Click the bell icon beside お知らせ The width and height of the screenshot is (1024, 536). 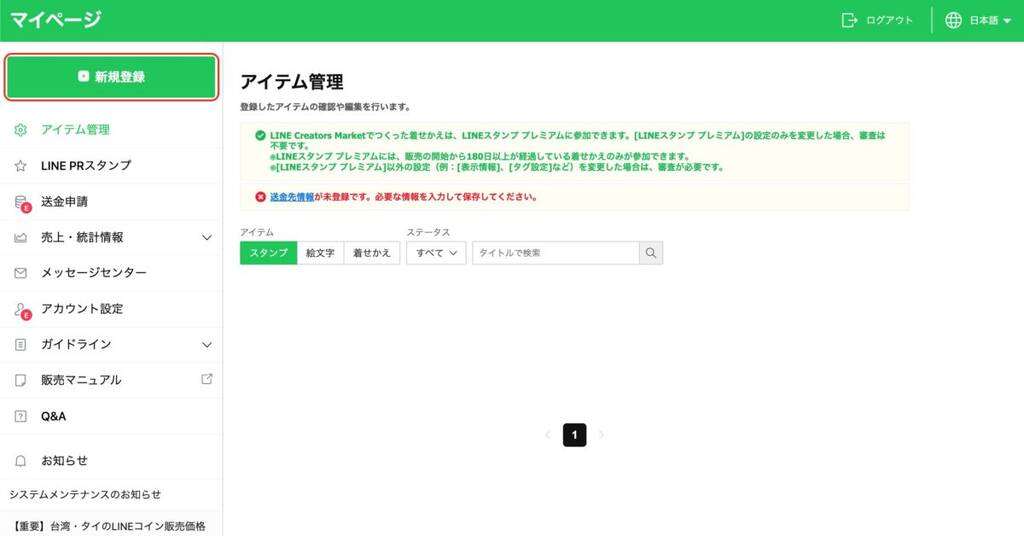coord(20,461)
